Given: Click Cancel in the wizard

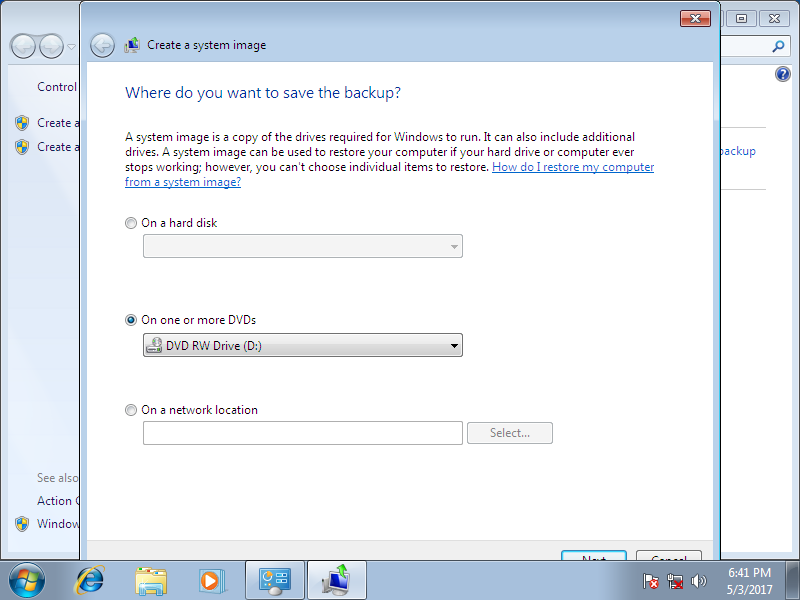Looking at the screenshot, I should tap(669, 556).
